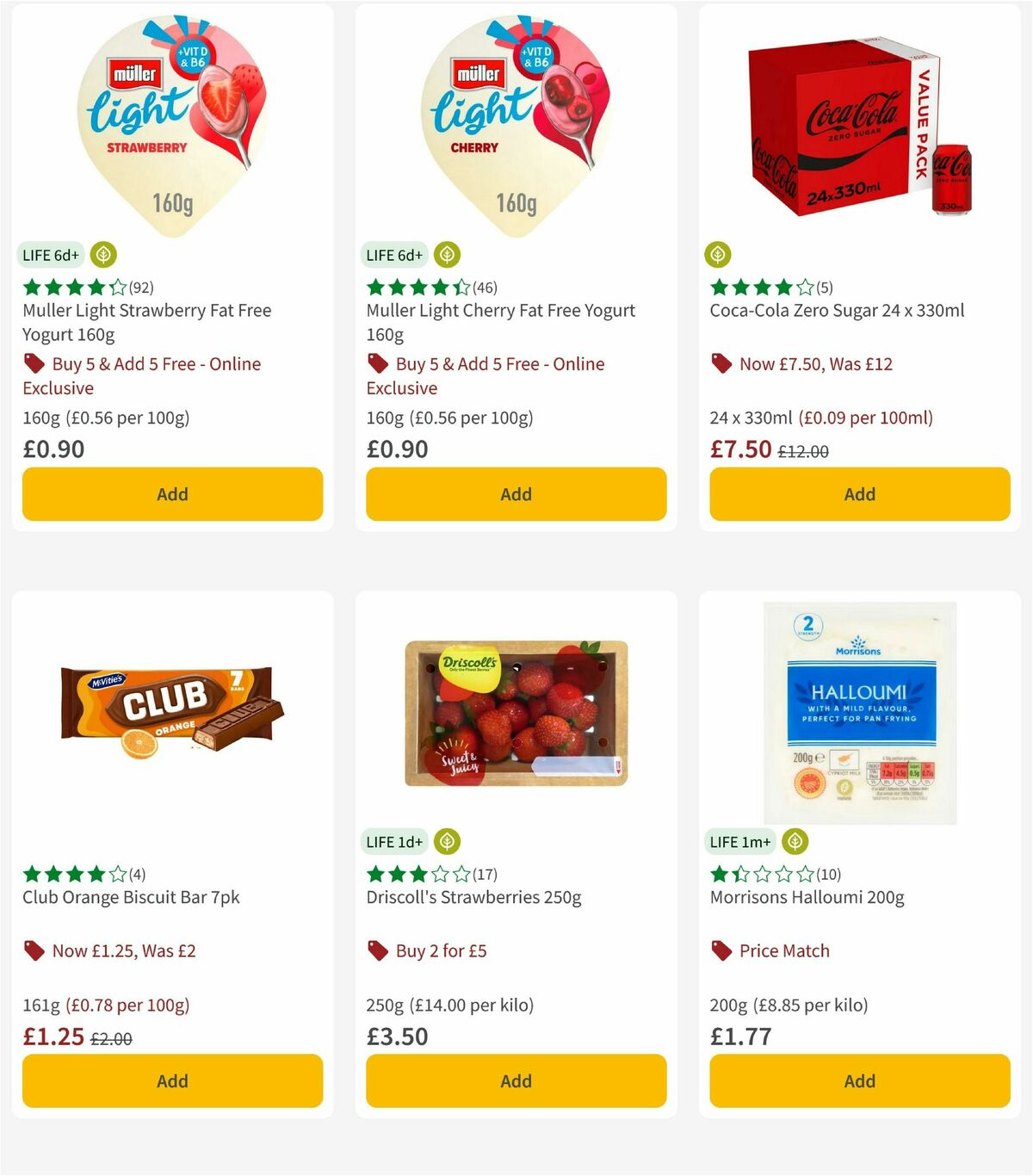Add Morrisons Halloumi to basket
This screenshot has height=1176, width=1033.
859,1080
